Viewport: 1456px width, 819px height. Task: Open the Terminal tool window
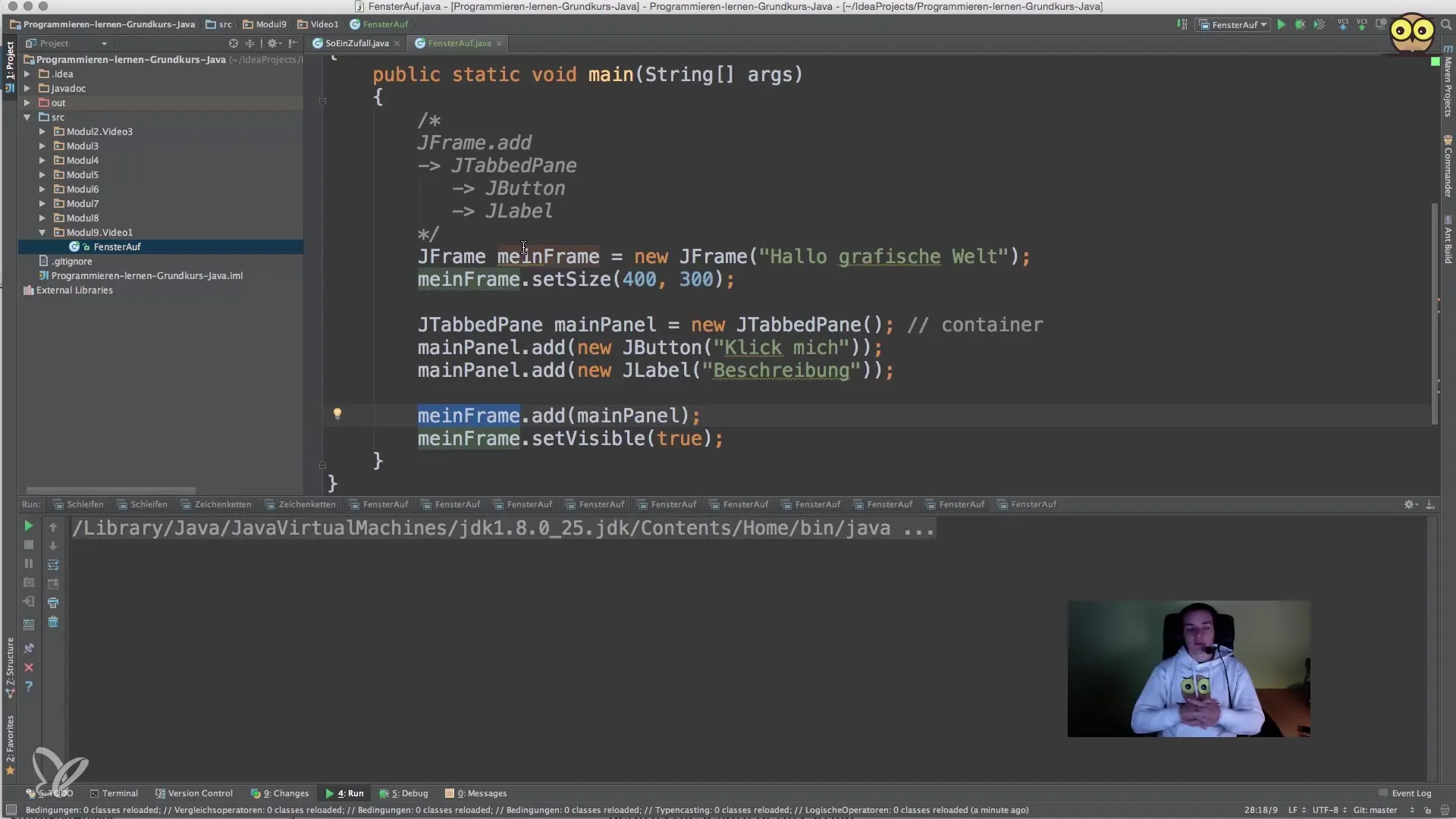pos(114,793)
